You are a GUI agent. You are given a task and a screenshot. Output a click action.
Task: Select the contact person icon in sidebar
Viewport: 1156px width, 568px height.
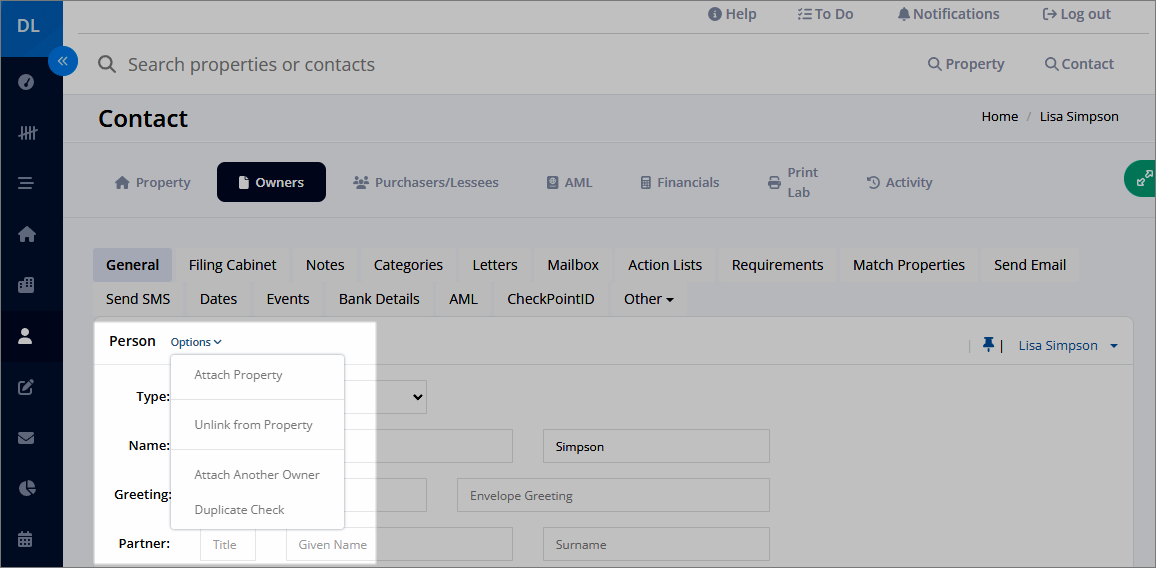[26, 336]
